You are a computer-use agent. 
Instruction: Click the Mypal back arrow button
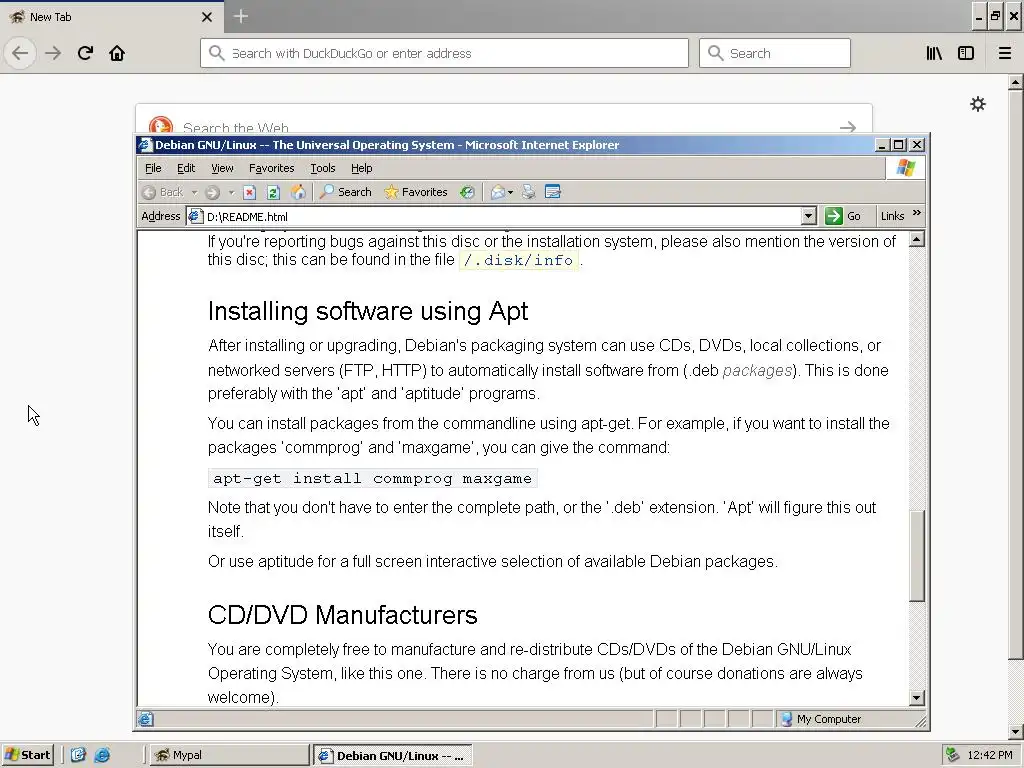20,53
